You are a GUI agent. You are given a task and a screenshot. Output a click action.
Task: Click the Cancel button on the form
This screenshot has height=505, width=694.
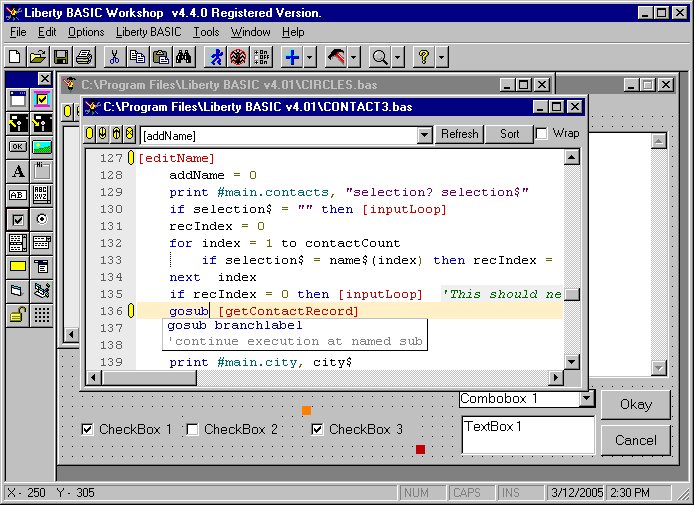click(x=636, y=440)
